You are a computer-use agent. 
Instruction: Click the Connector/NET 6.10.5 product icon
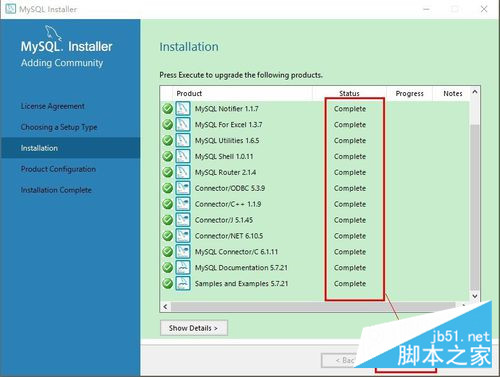tap(183, 236)
